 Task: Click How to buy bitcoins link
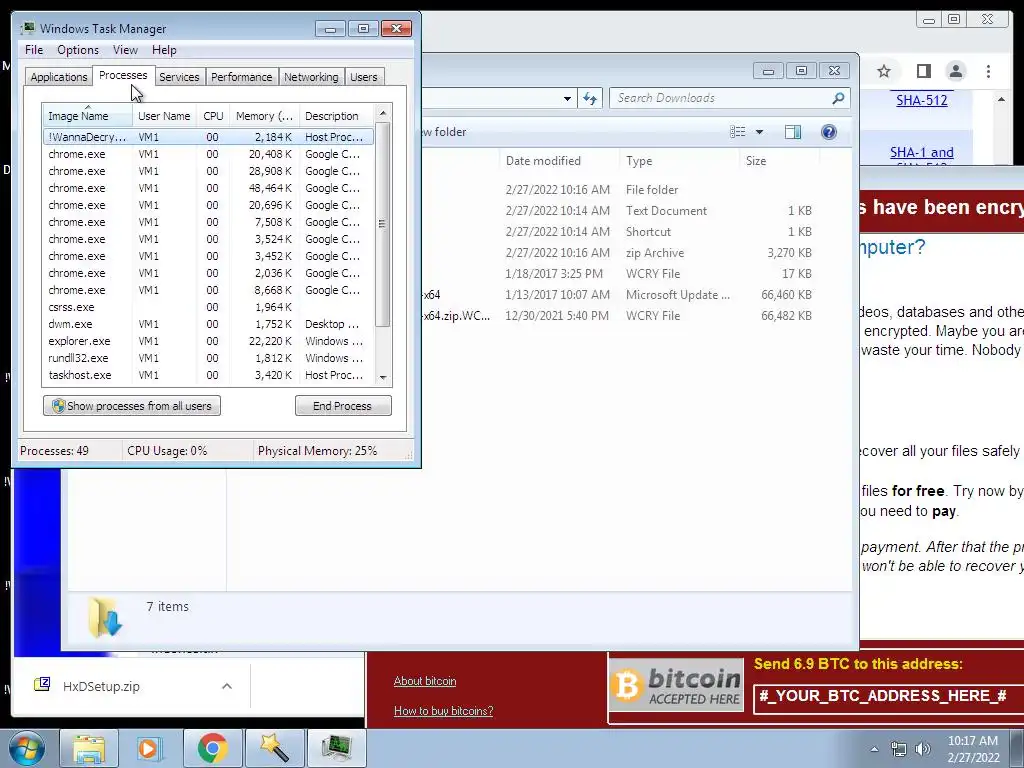tap(443, 711)
